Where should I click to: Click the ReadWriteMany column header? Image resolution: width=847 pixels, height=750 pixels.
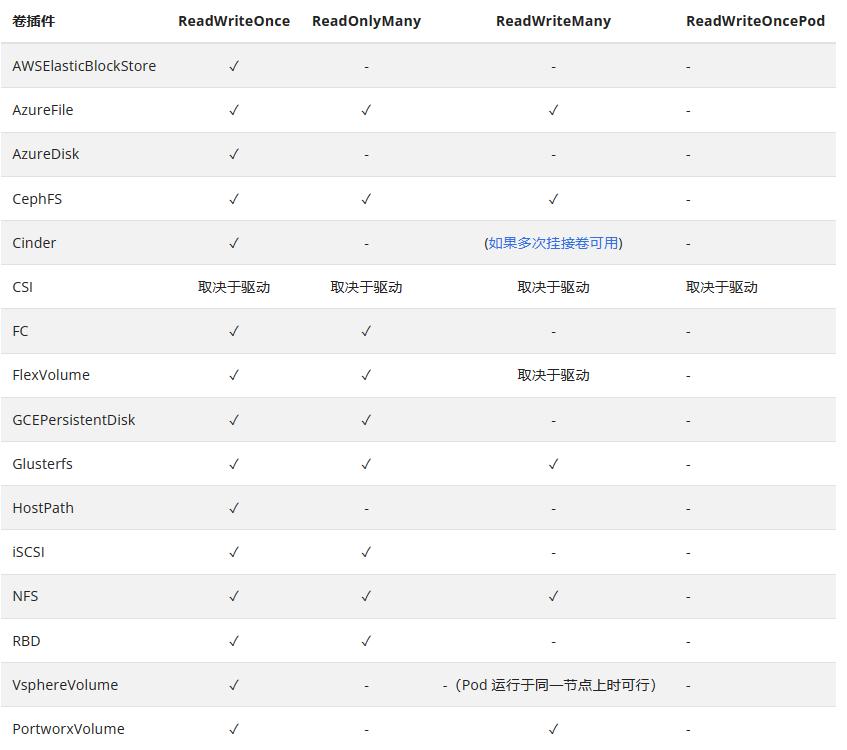click(553, 21)
